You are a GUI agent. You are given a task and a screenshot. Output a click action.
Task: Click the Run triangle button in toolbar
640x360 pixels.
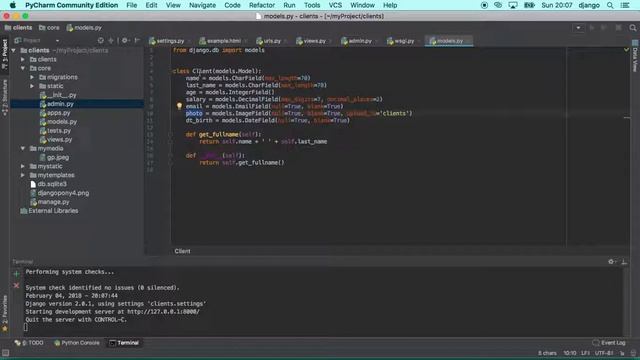pos(592,28)
